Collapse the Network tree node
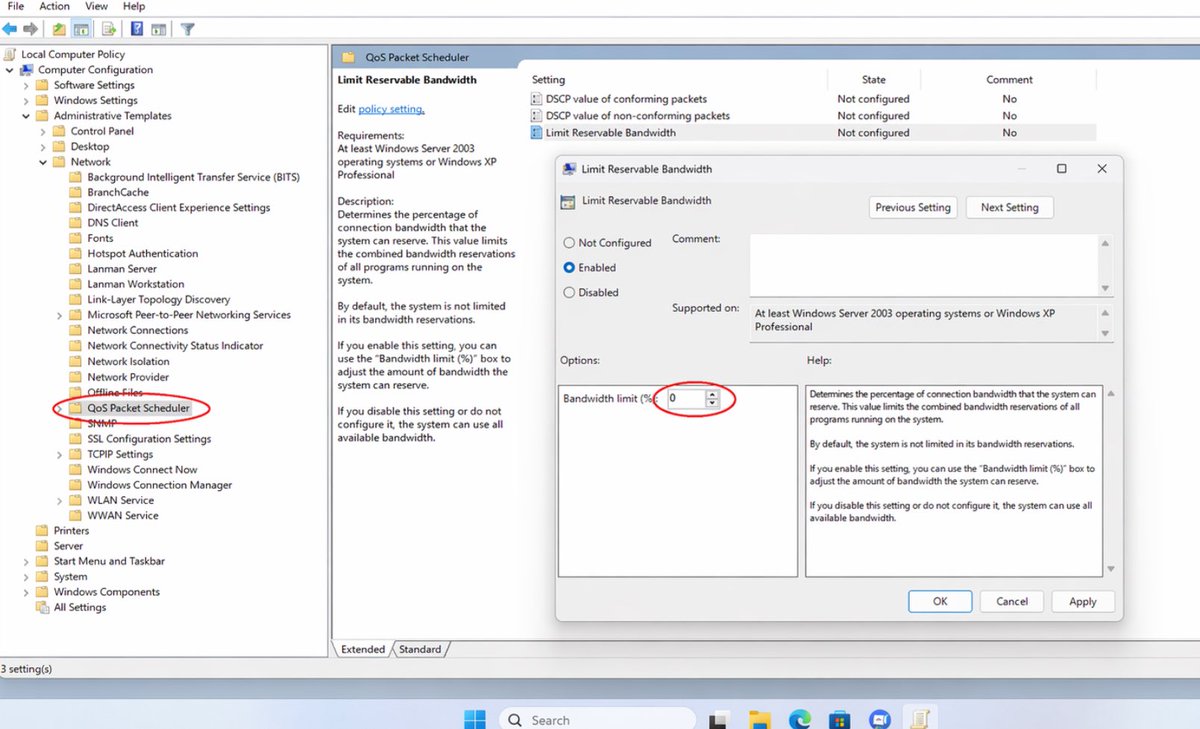 click(43, 162)
